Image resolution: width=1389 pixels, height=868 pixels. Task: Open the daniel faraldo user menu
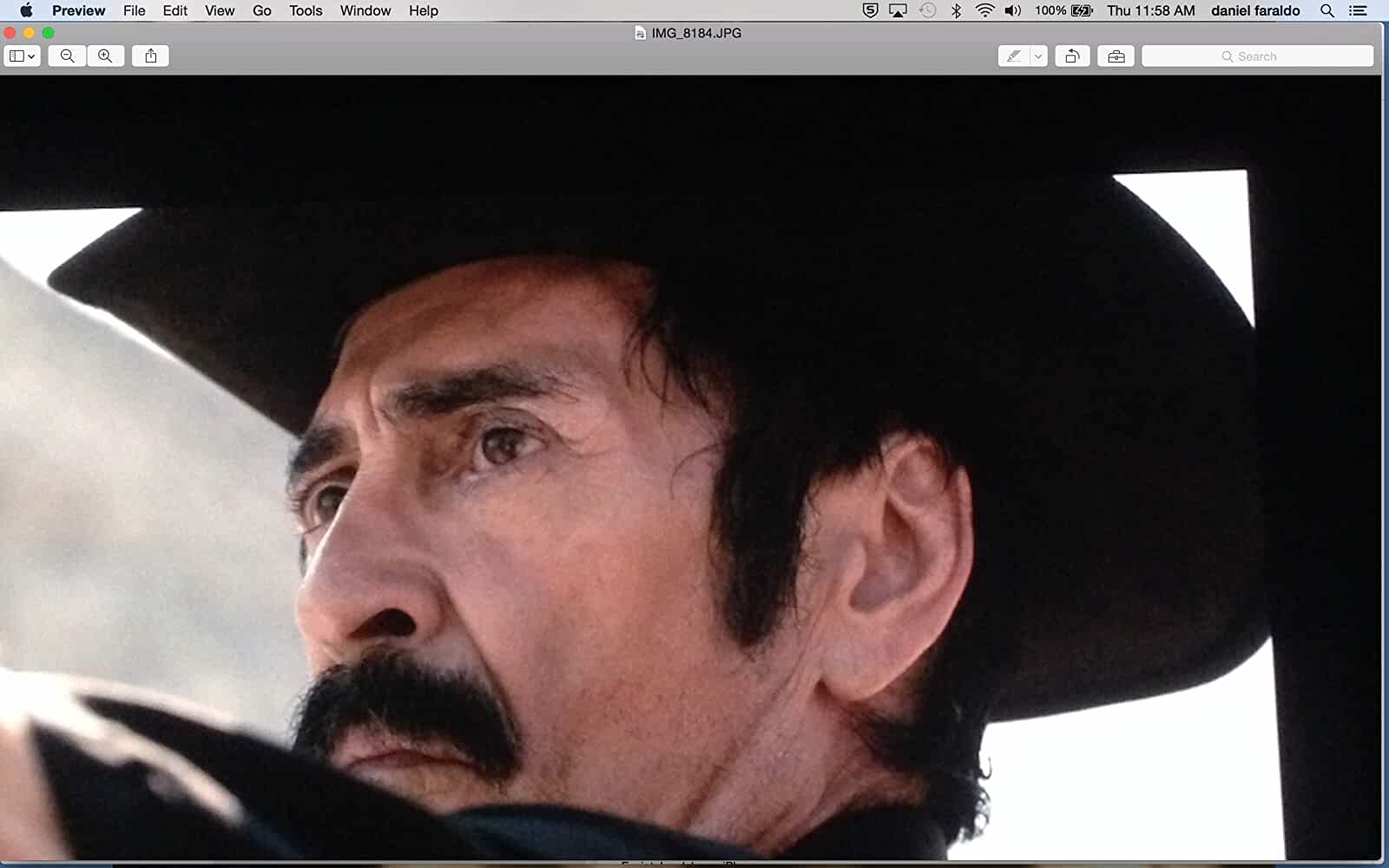click(1255, 11)
